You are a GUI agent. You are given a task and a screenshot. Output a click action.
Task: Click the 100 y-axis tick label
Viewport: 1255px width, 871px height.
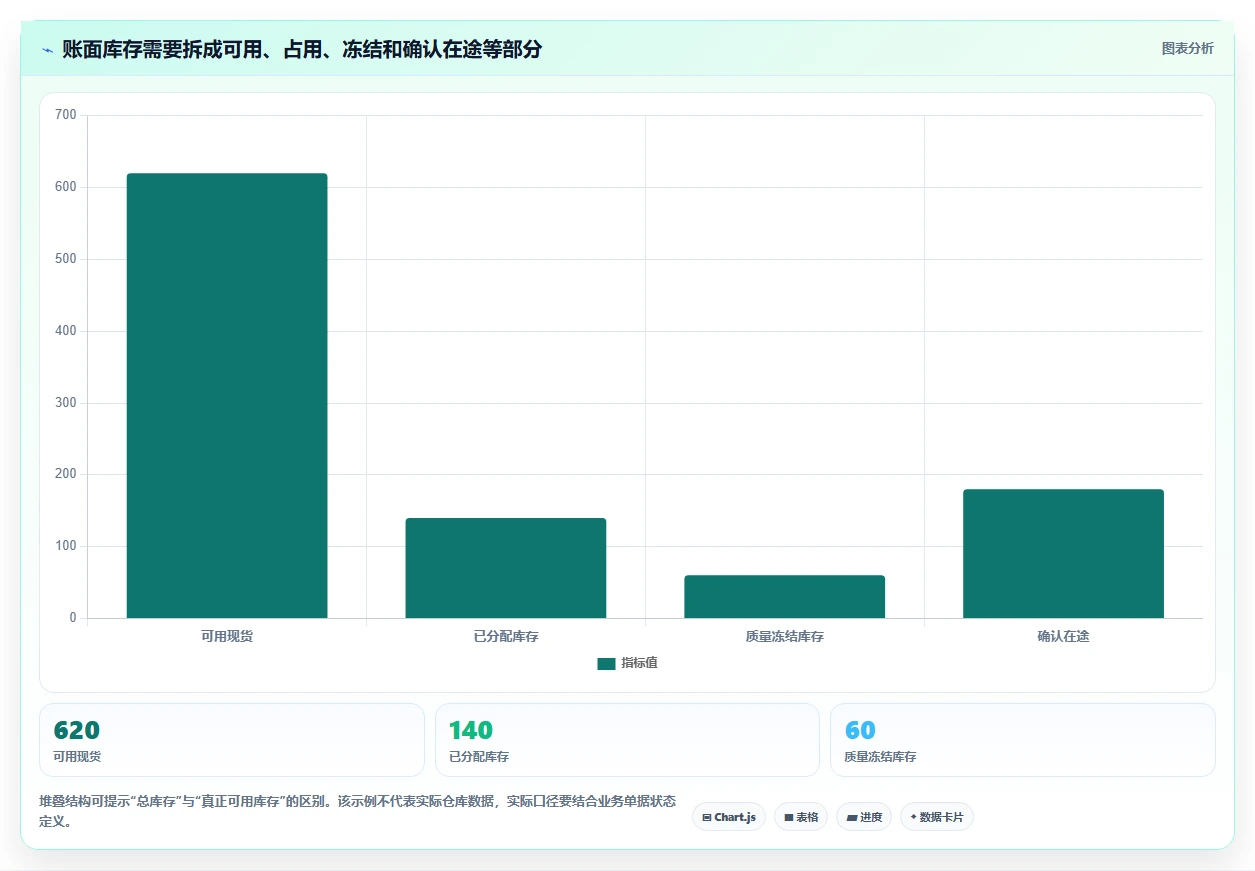(x=66, y=546)
